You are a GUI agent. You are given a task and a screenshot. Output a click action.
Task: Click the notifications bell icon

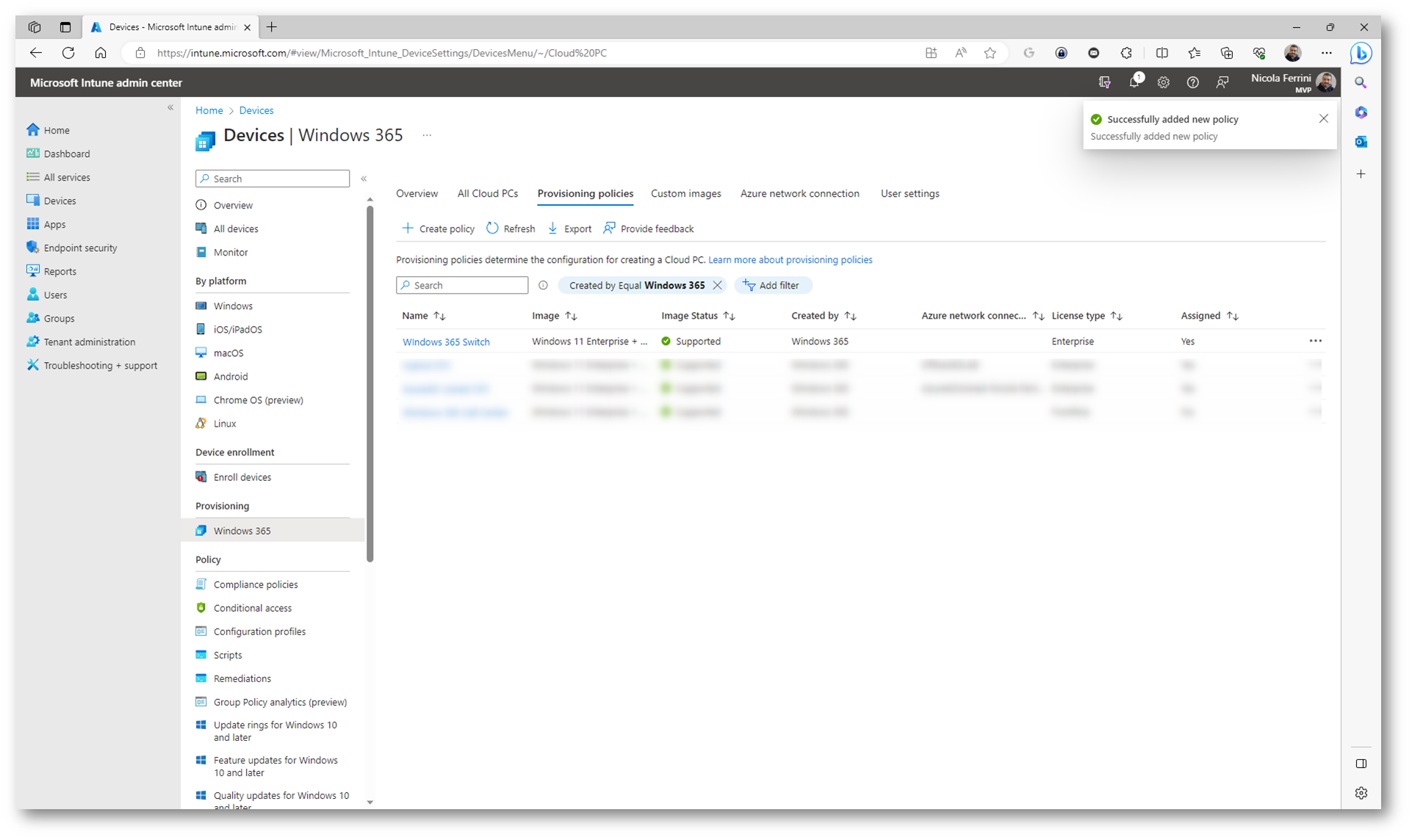pos(1134,82)
